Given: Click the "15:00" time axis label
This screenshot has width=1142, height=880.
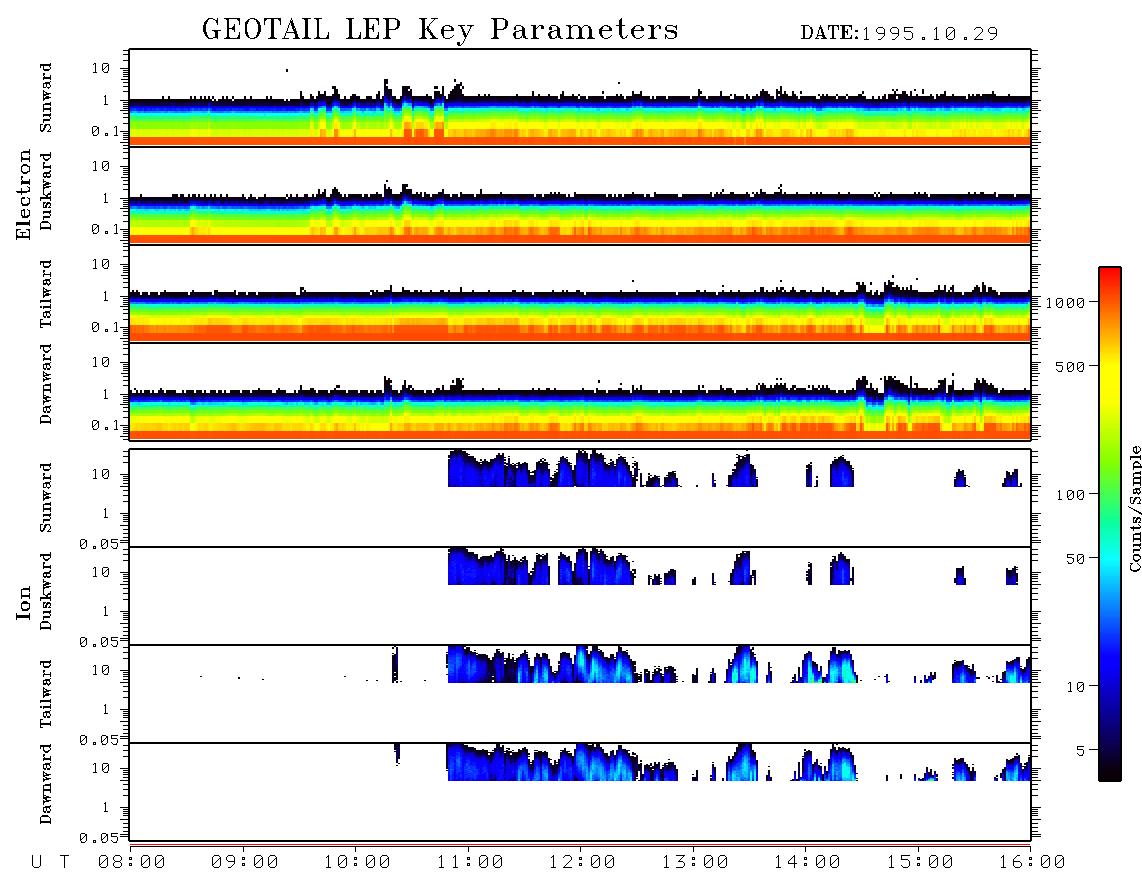Looking at the screenshot, I should (x=920, y=862).
